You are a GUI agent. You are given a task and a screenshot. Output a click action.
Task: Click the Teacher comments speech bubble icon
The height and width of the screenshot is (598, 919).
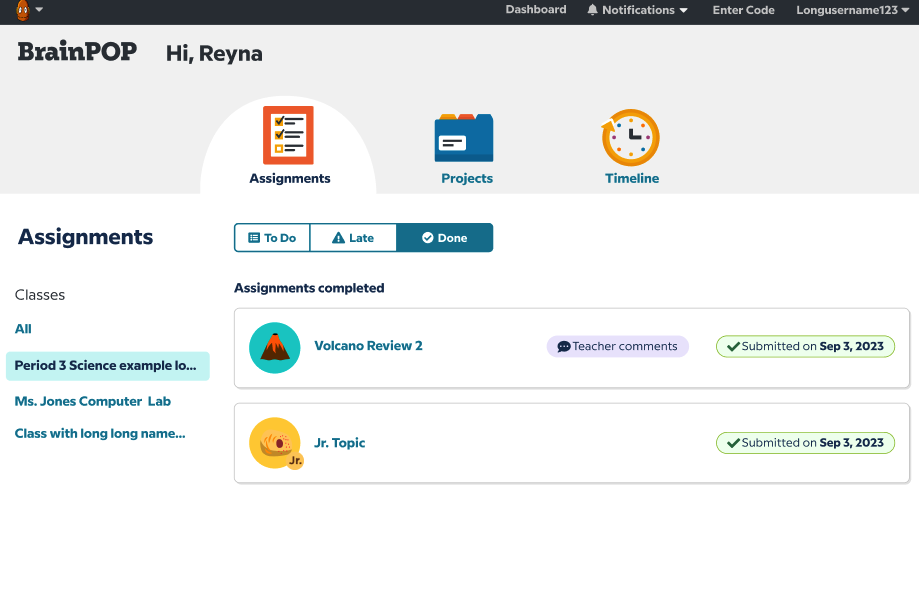click(x=564, y=347)
